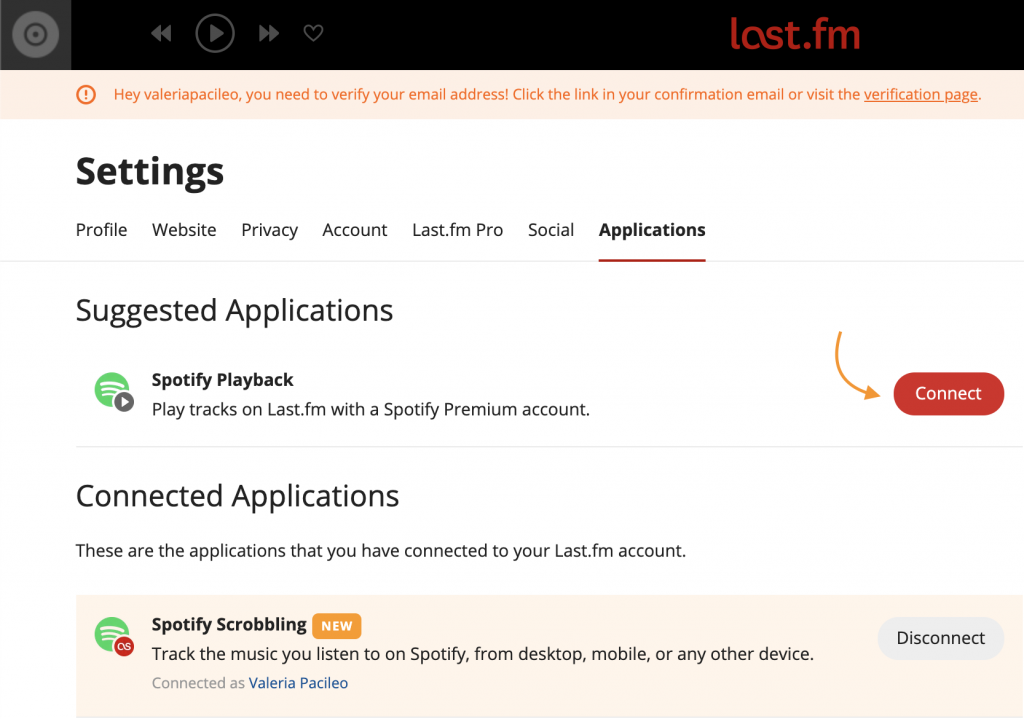Click the Connected Applications heading

237,496
